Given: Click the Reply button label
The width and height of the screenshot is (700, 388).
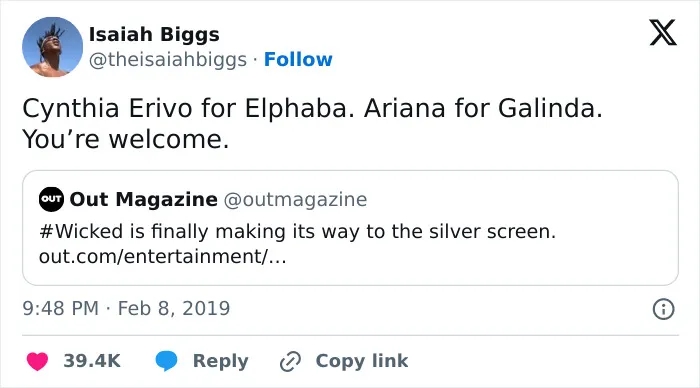Looking at the screenshot, I should coord(221,361).
